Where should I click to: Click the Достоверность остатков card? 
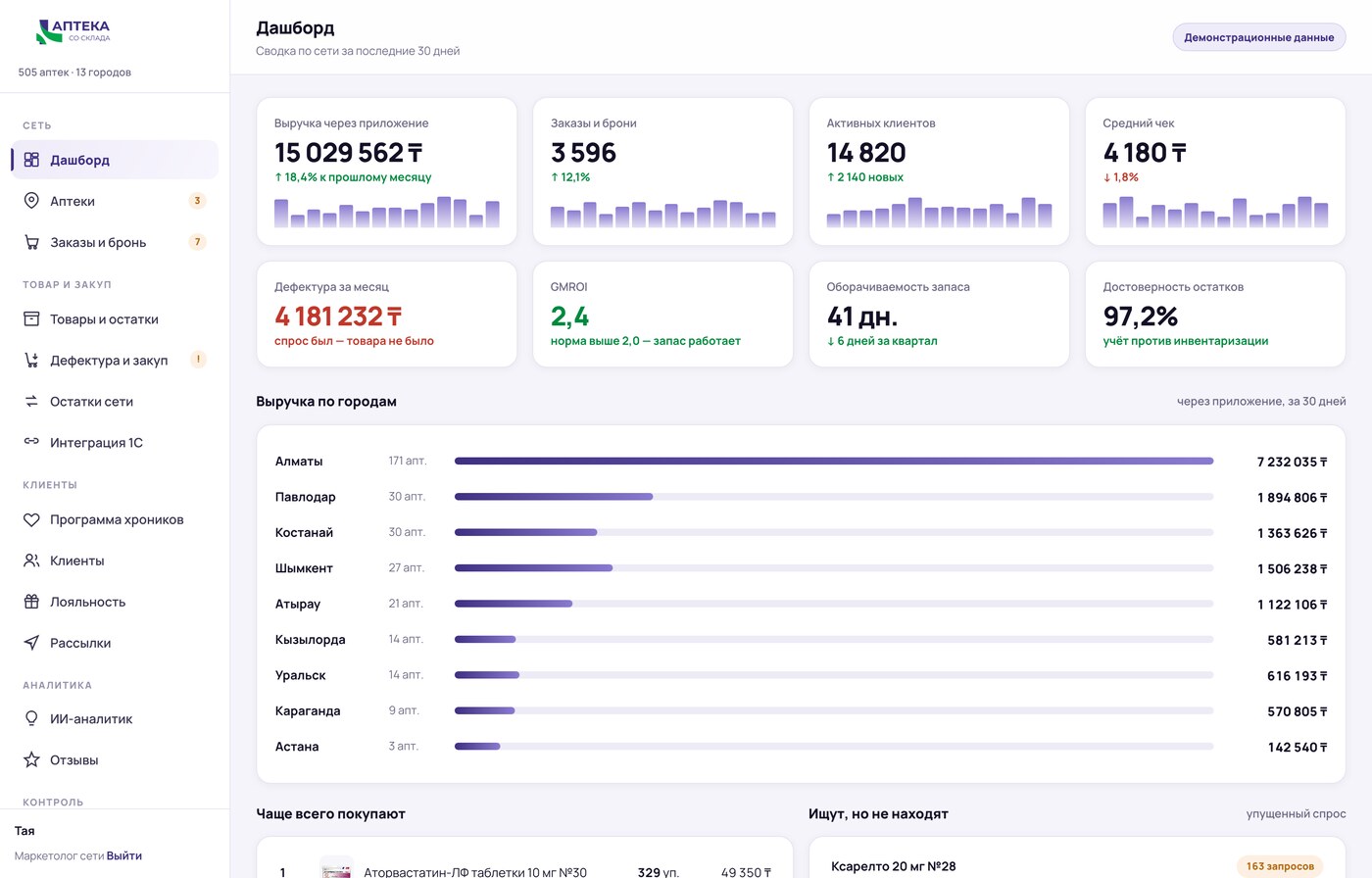[x=1215, y=315]
